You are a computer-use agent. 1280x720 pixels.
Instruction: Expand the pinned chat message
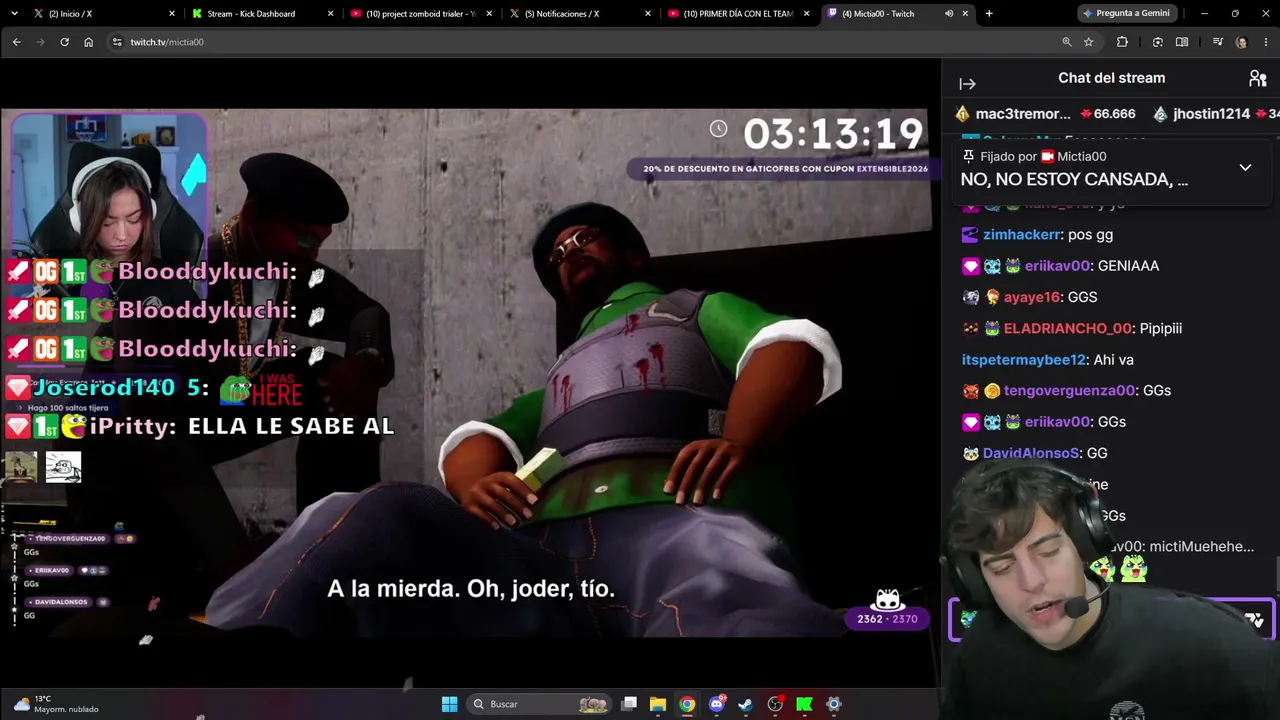pos(1245,168)
